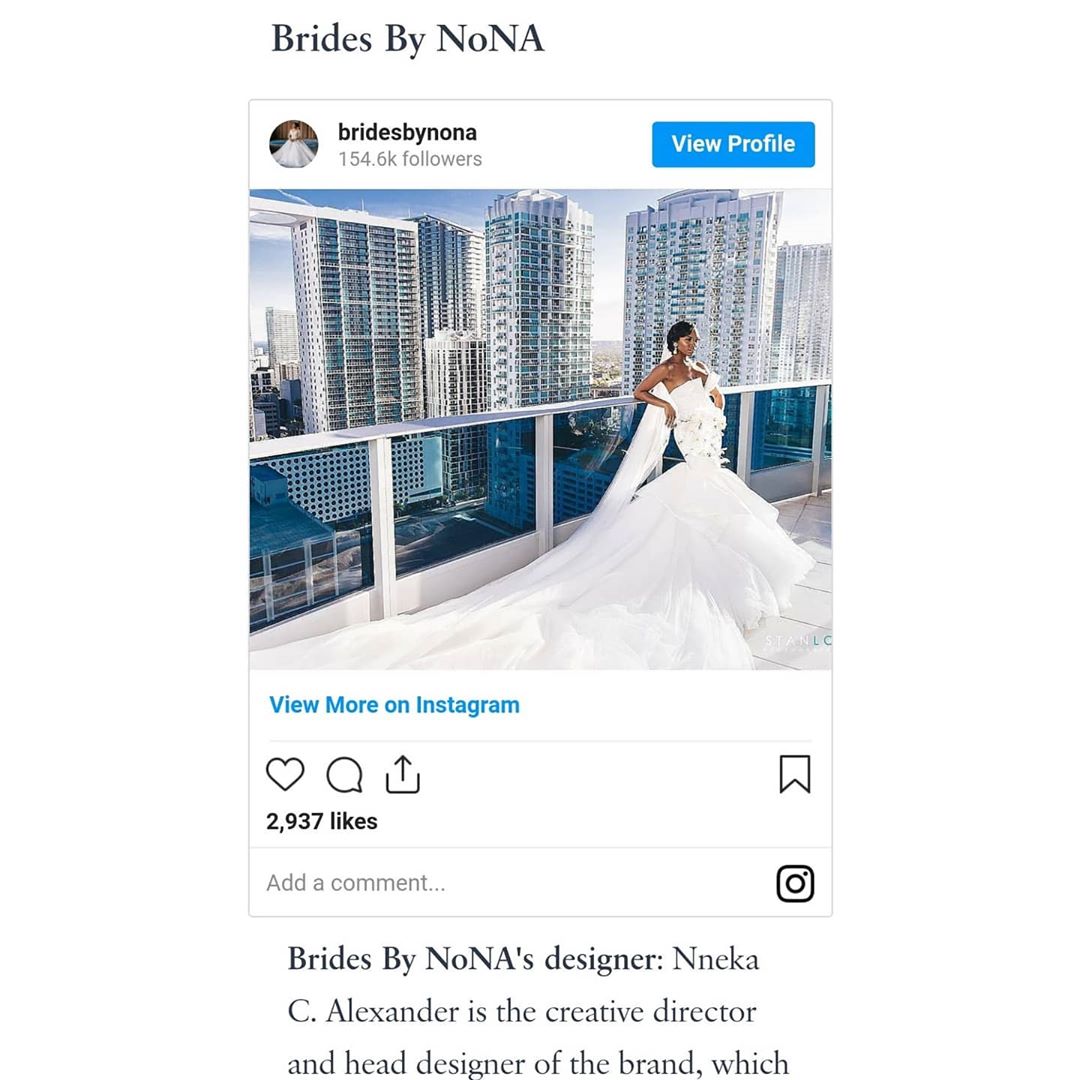Open the bride rooftop photo
Screen dimensions: 1080x1080
(540, 429)
